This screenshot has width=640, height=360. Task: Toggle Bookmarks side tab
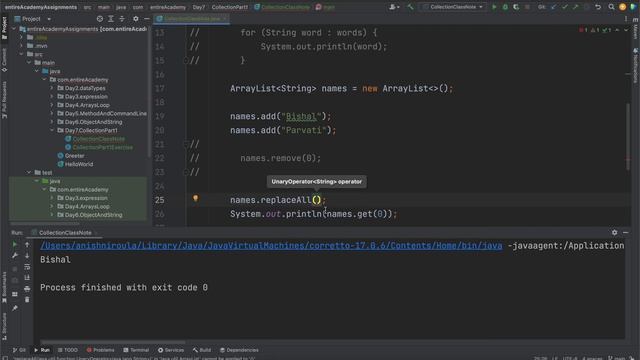(x=4, y=287)
